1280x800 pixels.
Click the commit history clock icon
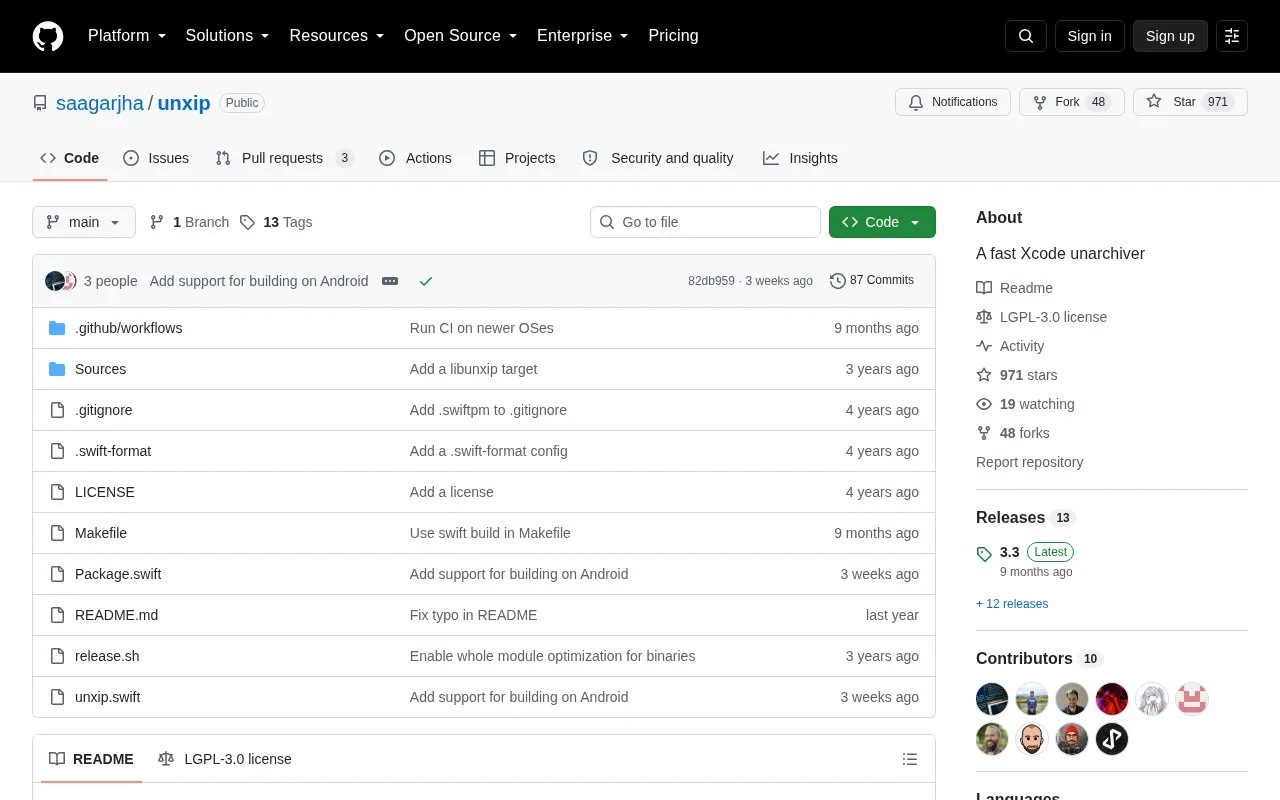pyautogui.click(x=838, y=281)
